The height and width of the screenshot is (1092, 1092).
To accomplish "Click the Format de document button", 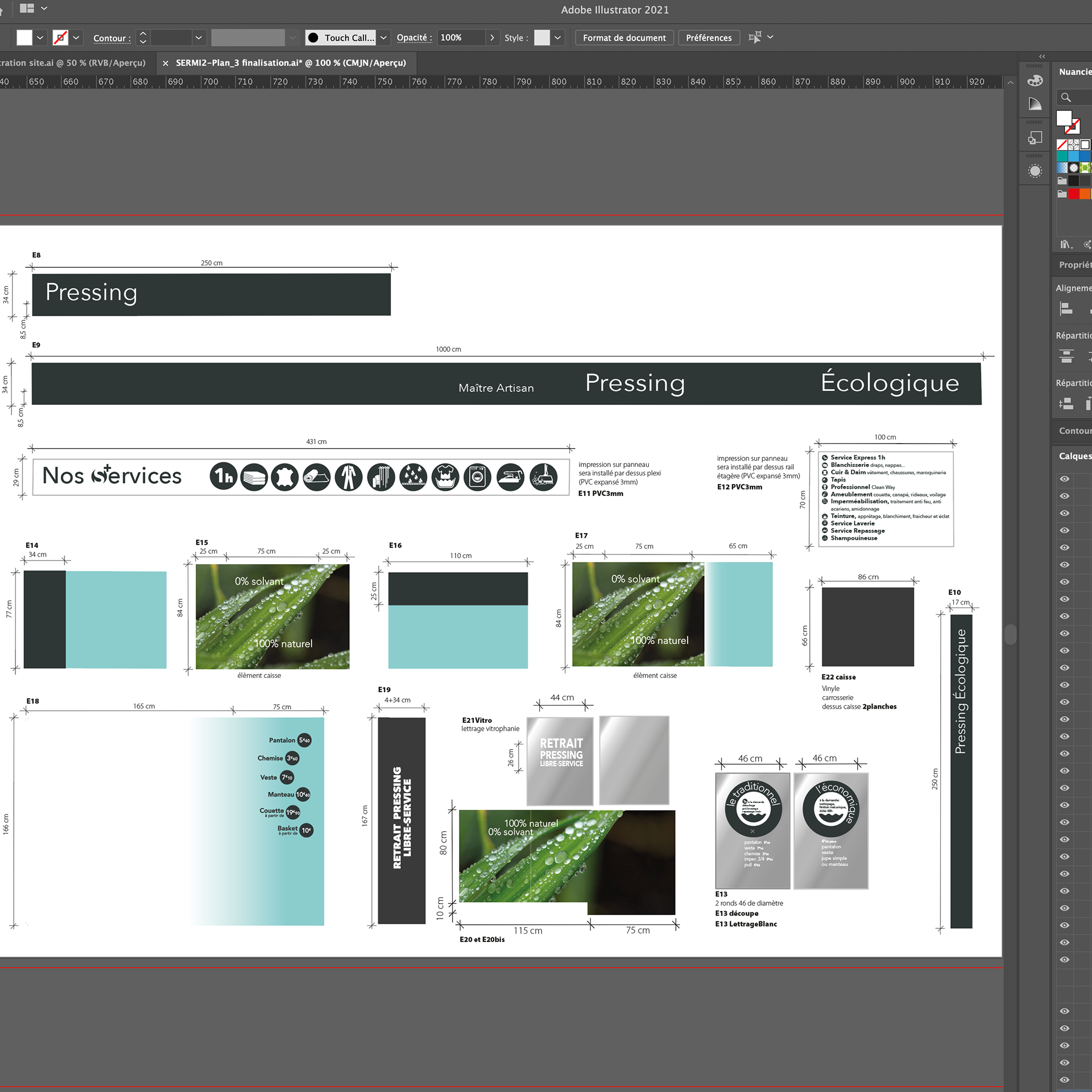I will point(624,38).
